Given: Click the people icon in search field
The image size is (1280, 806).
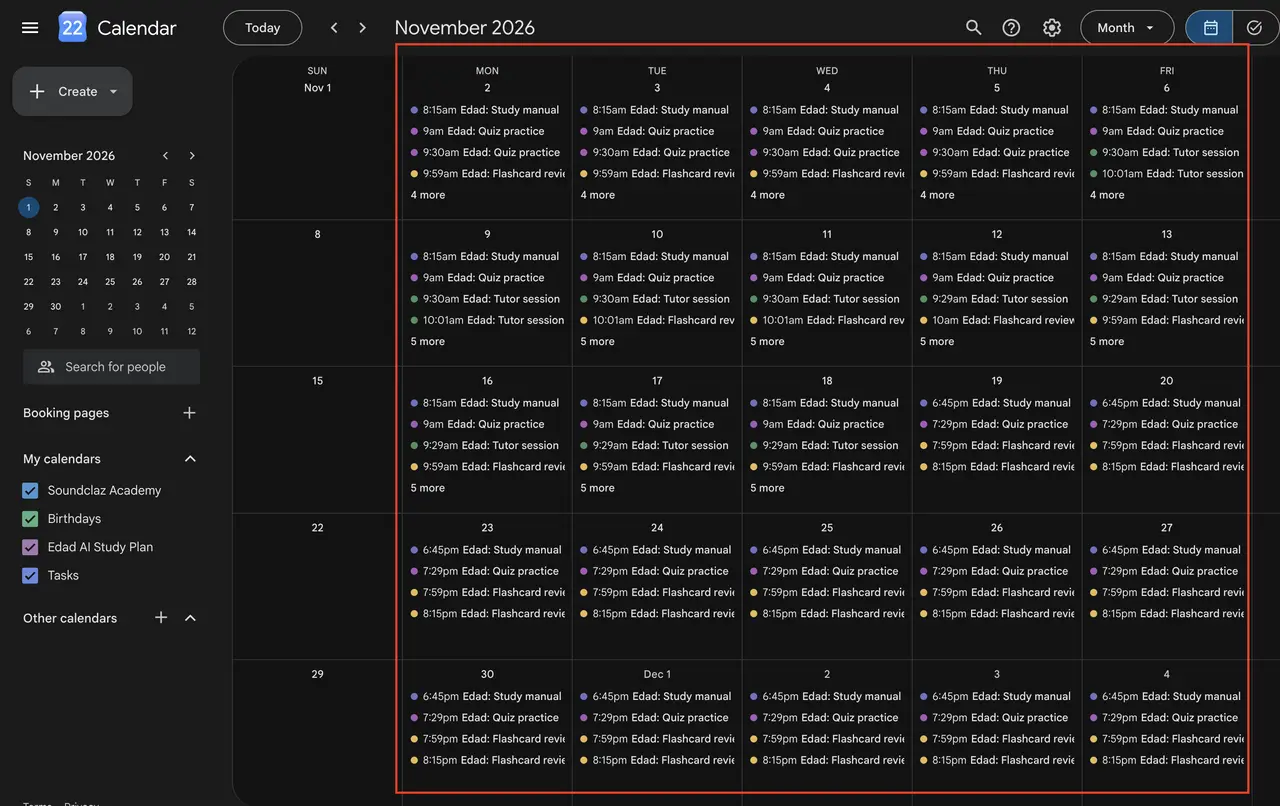Looking at the screenshot, I should coord(46,367).
